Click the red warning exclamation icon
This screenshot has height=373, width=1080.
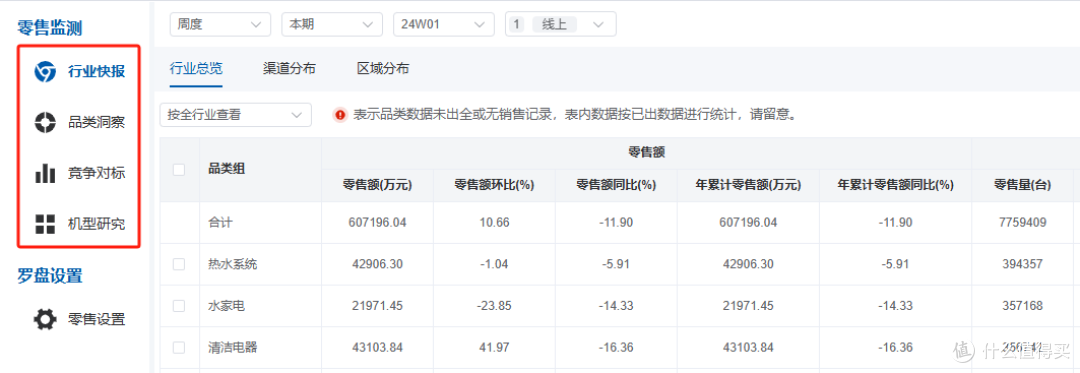click(340, 115)
